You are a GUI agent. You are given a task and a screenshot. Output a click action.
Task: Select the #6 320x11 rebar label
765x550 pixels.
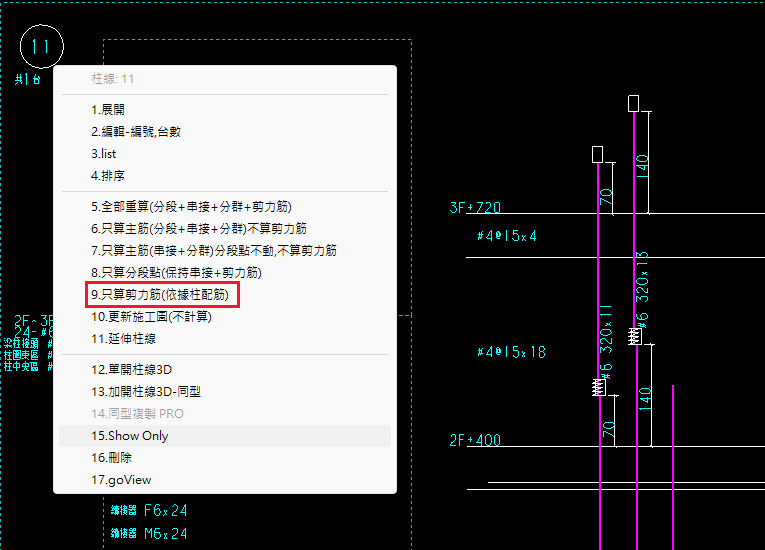(x=606, y=342)
